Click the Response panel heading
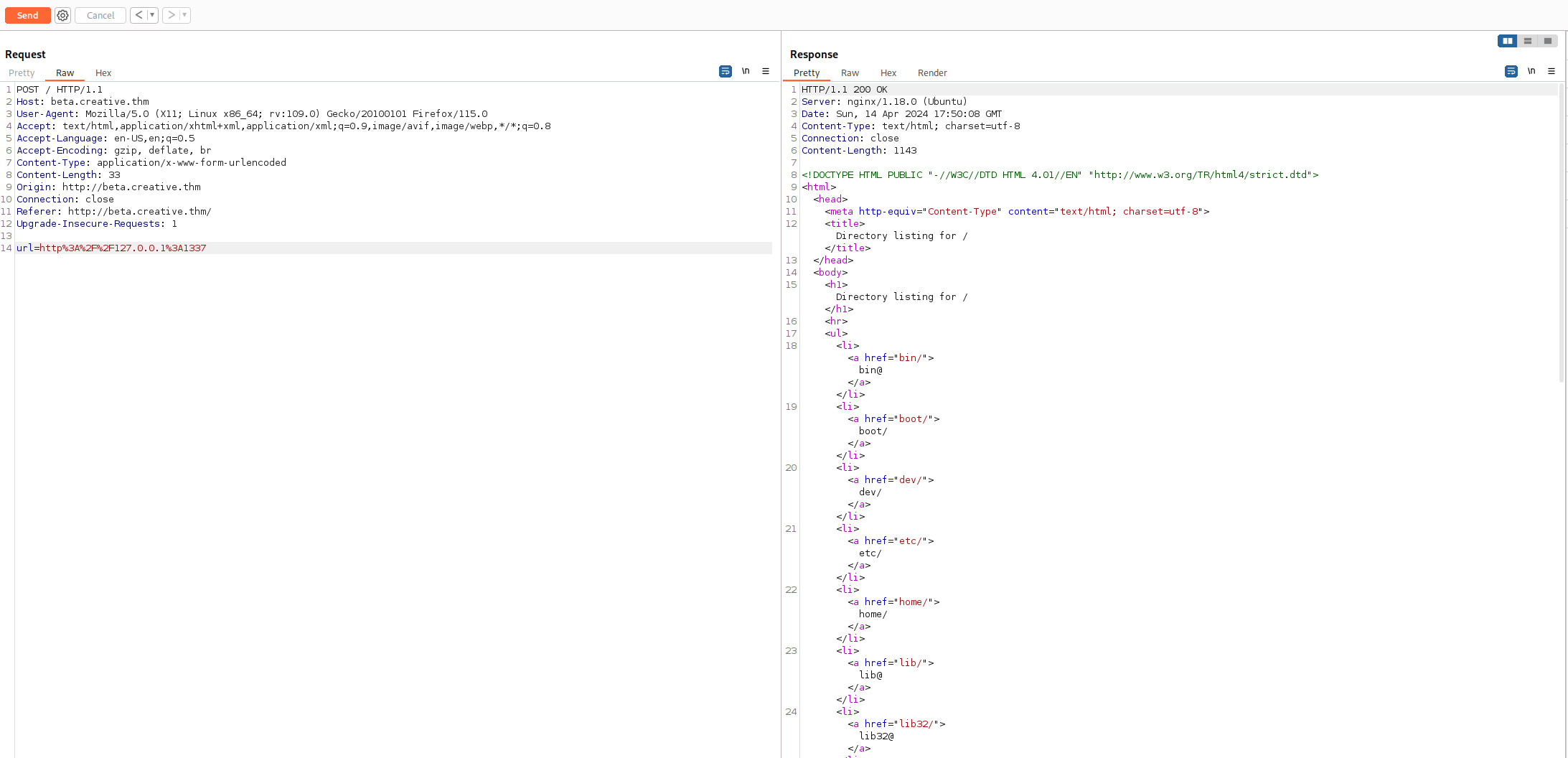This screenshot has height=758, width=1568. [x=814, y=55]
